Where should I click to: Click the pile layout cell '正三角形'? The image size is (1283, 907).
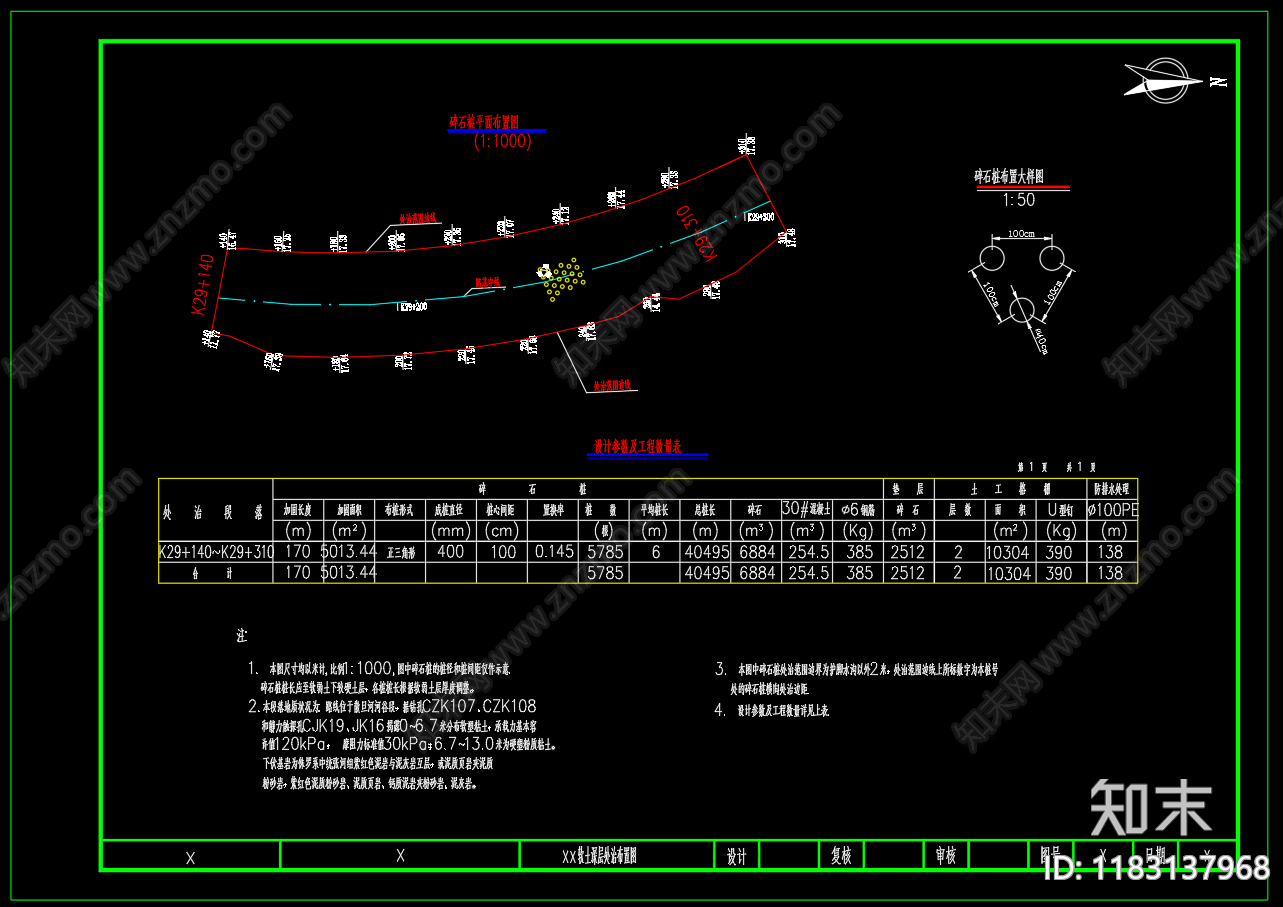click(400, 551)
